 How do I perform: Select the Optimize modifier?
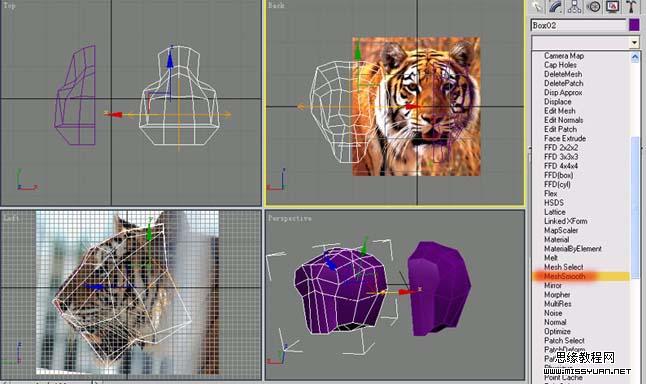pos(557,332)
